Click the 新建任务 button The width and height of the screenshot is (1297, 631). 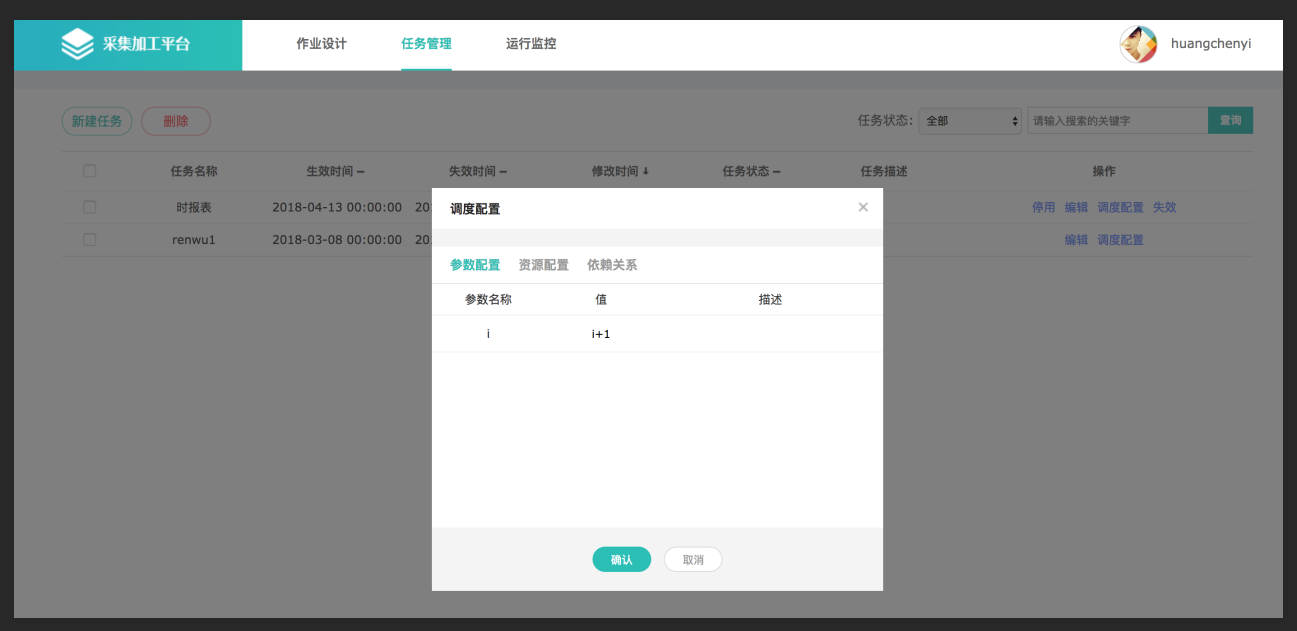97,121
